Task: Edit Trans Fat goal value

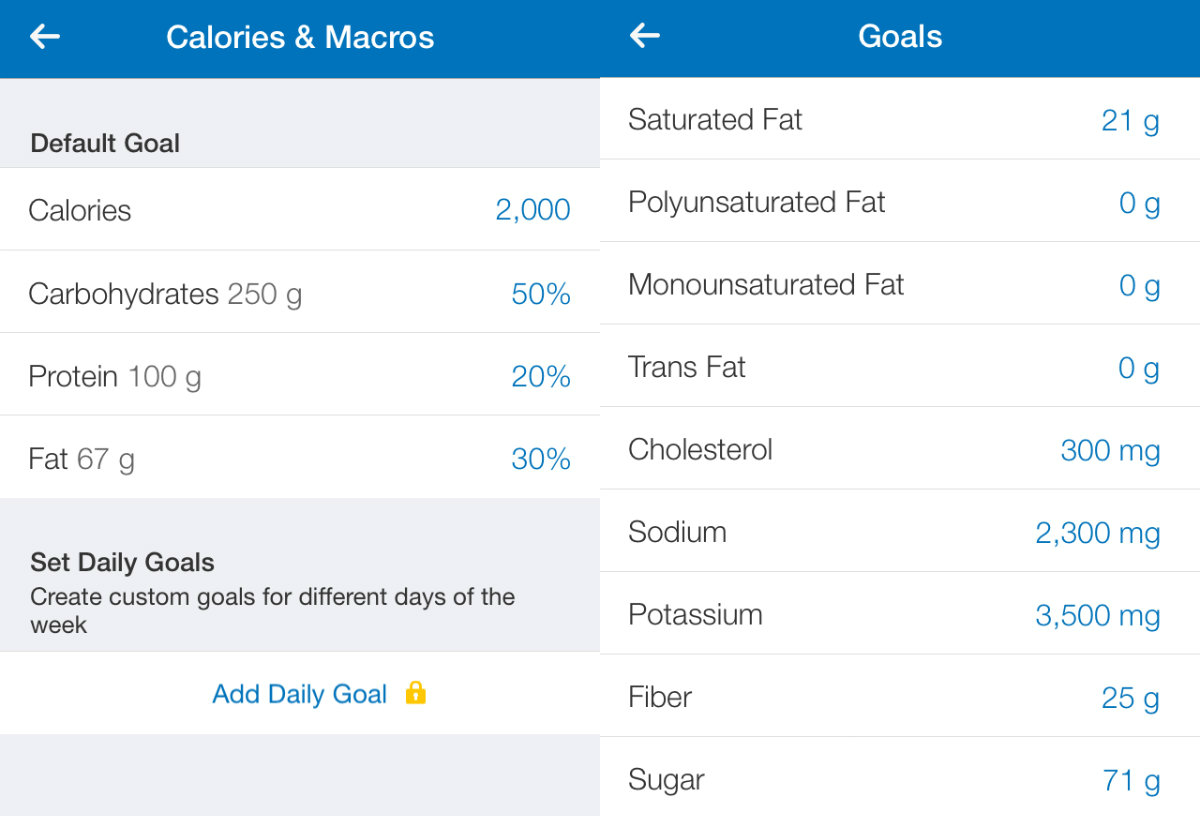Action: [x=1139, y=369]
